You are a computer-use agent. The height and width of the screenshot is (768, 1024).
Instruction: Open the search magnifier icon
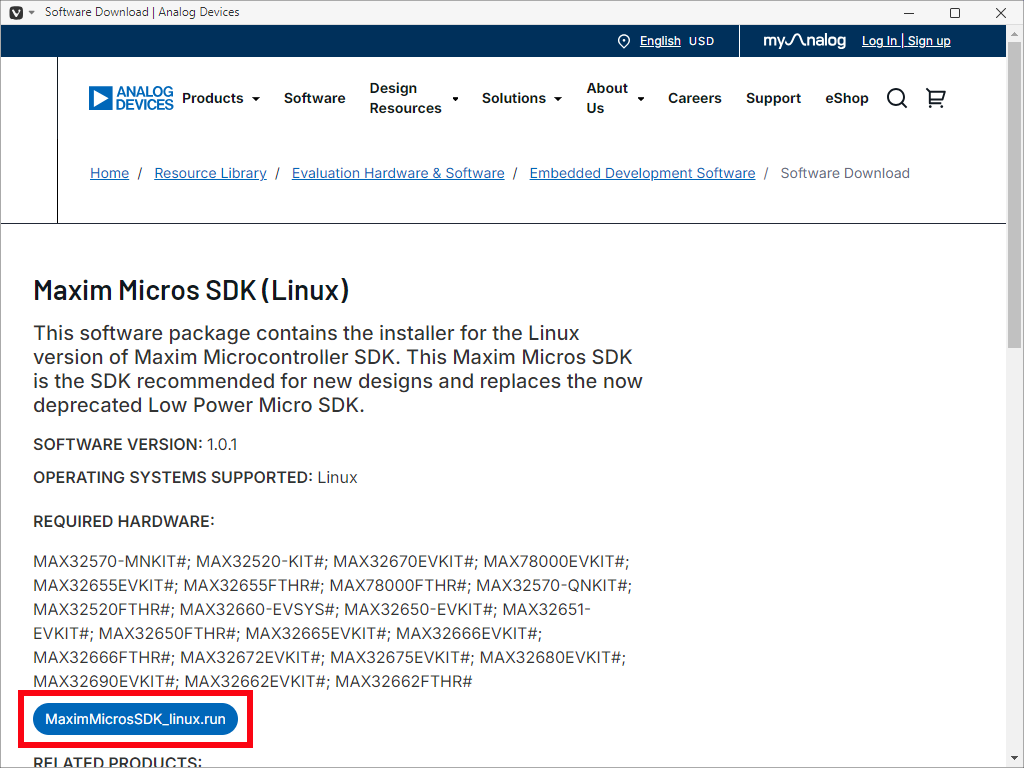coord(897,98)
